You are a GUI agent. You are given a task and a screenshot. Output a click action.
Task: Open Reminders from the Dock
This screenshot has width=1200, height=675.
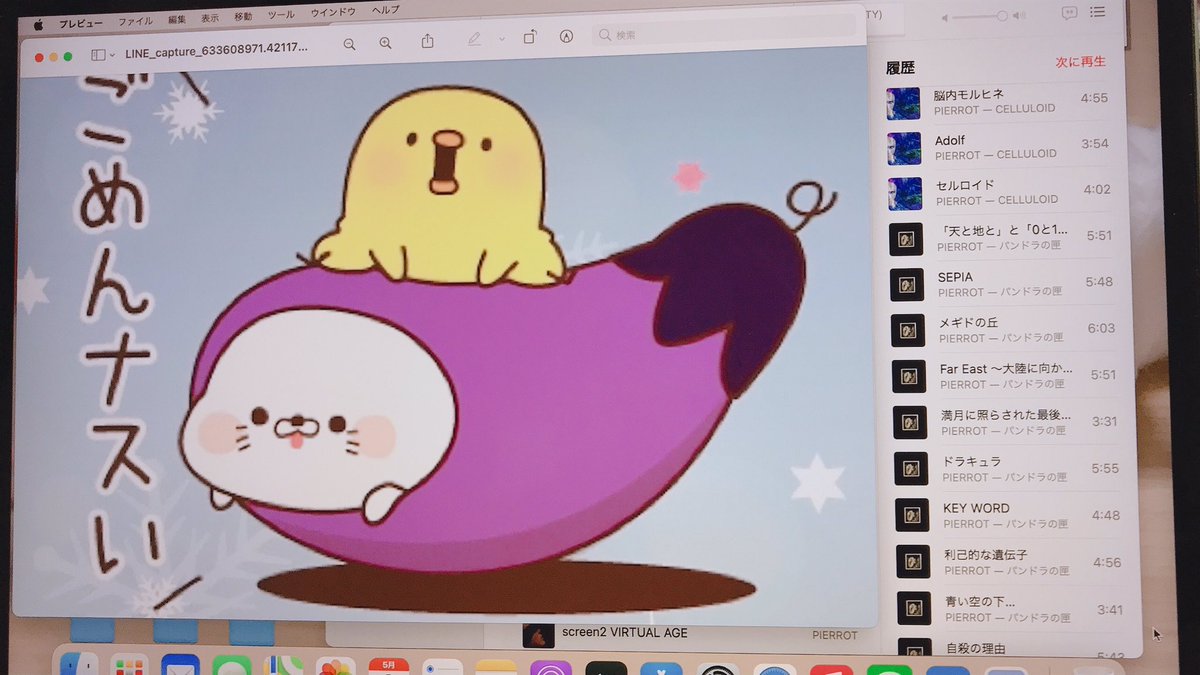coord(441,667)
